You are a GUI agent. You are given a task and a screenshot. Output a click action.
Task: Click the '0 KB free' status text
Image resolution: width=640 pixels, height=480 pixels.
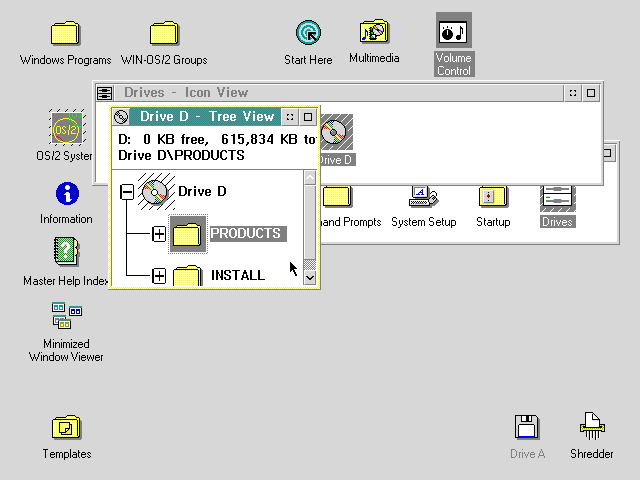[x=176, y=140]
